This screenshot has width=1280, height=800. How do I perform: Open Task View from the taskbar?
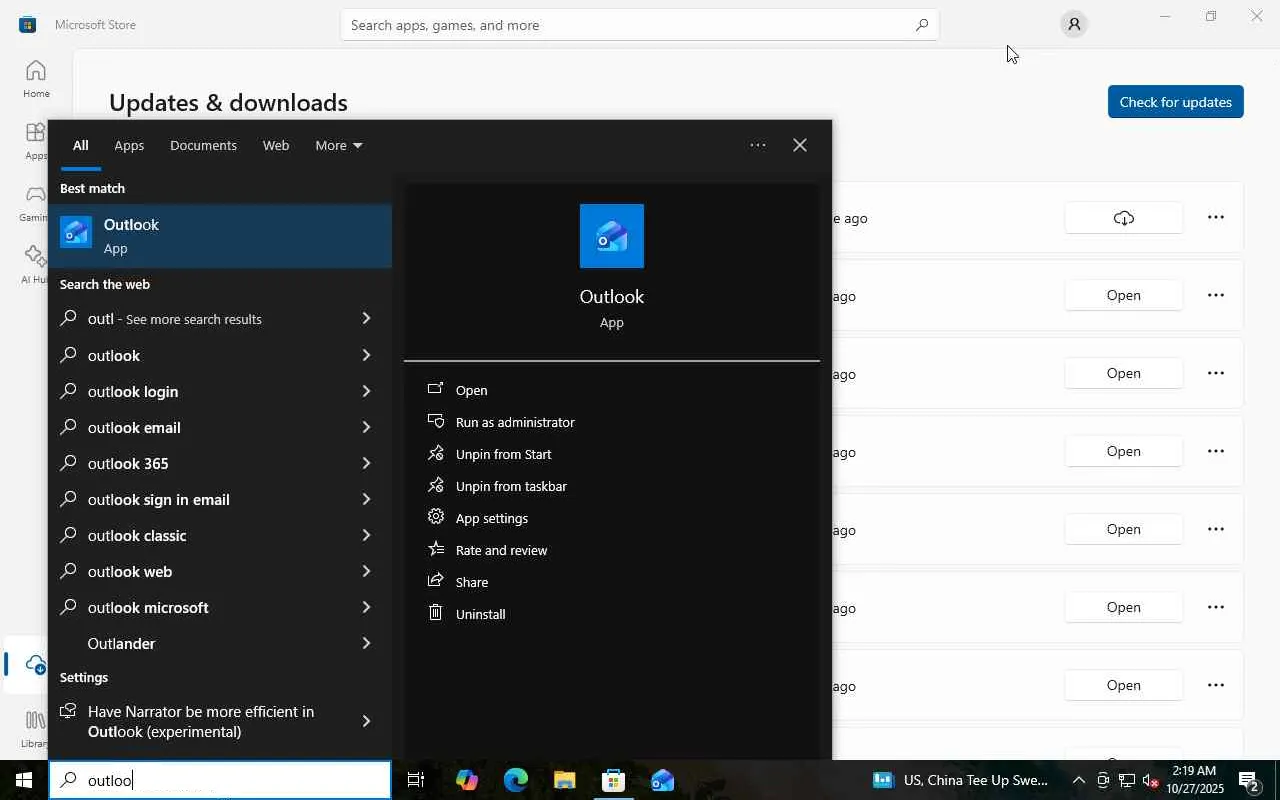pos(416,780)
